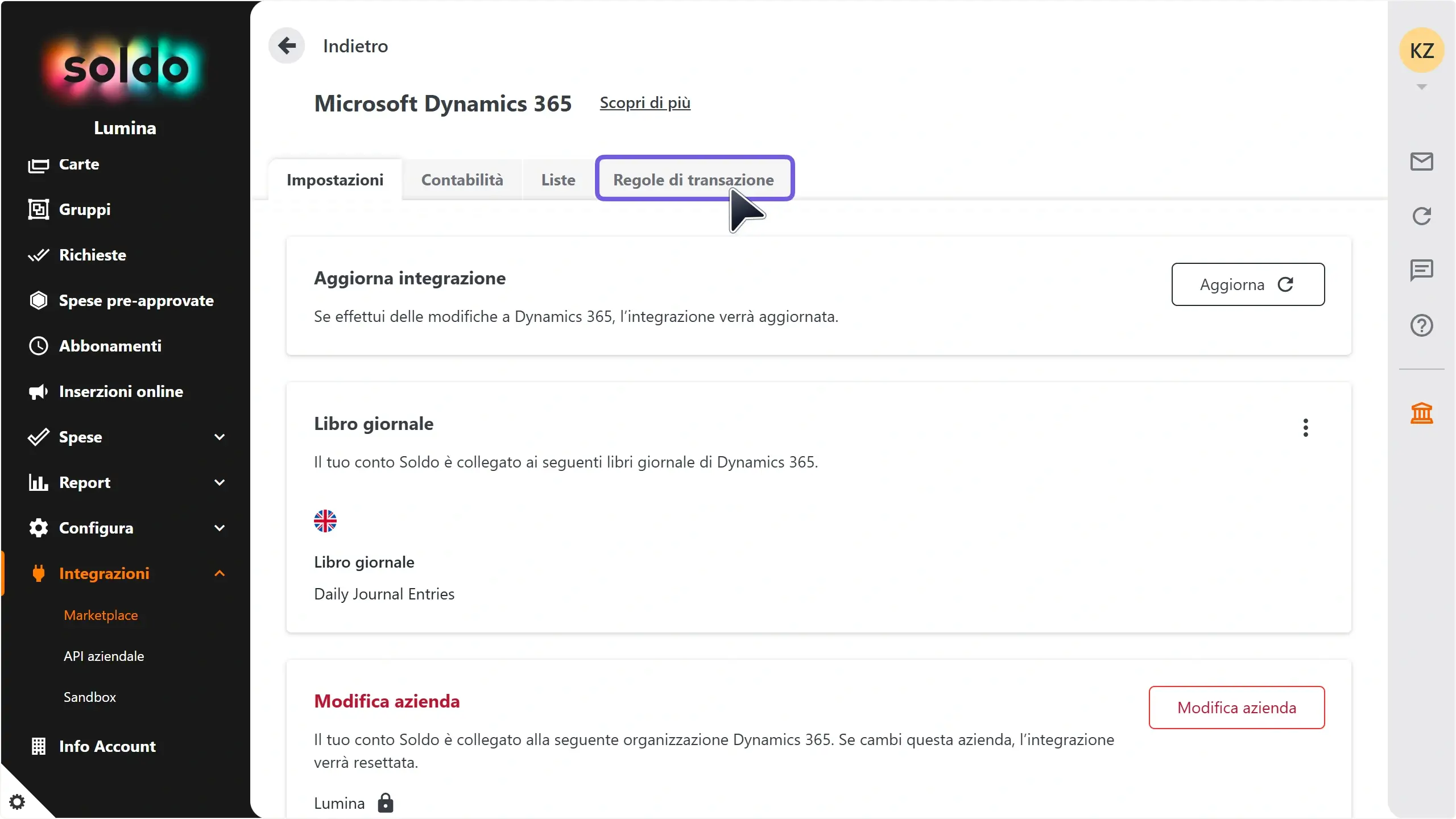Select API aziendale submenu item
Screen dimensions: 1456x819
104,656
